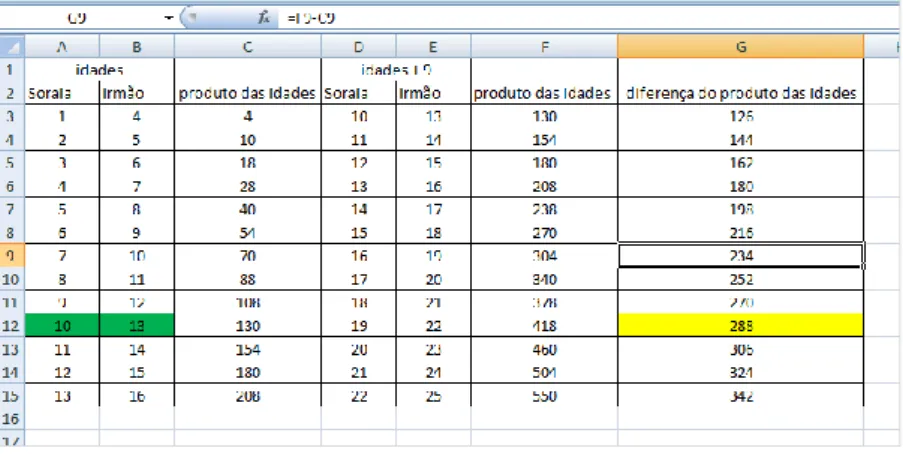Screen dimensions: 903x454
Task: Click the green cell with 10 in column A
Action: 62,326
